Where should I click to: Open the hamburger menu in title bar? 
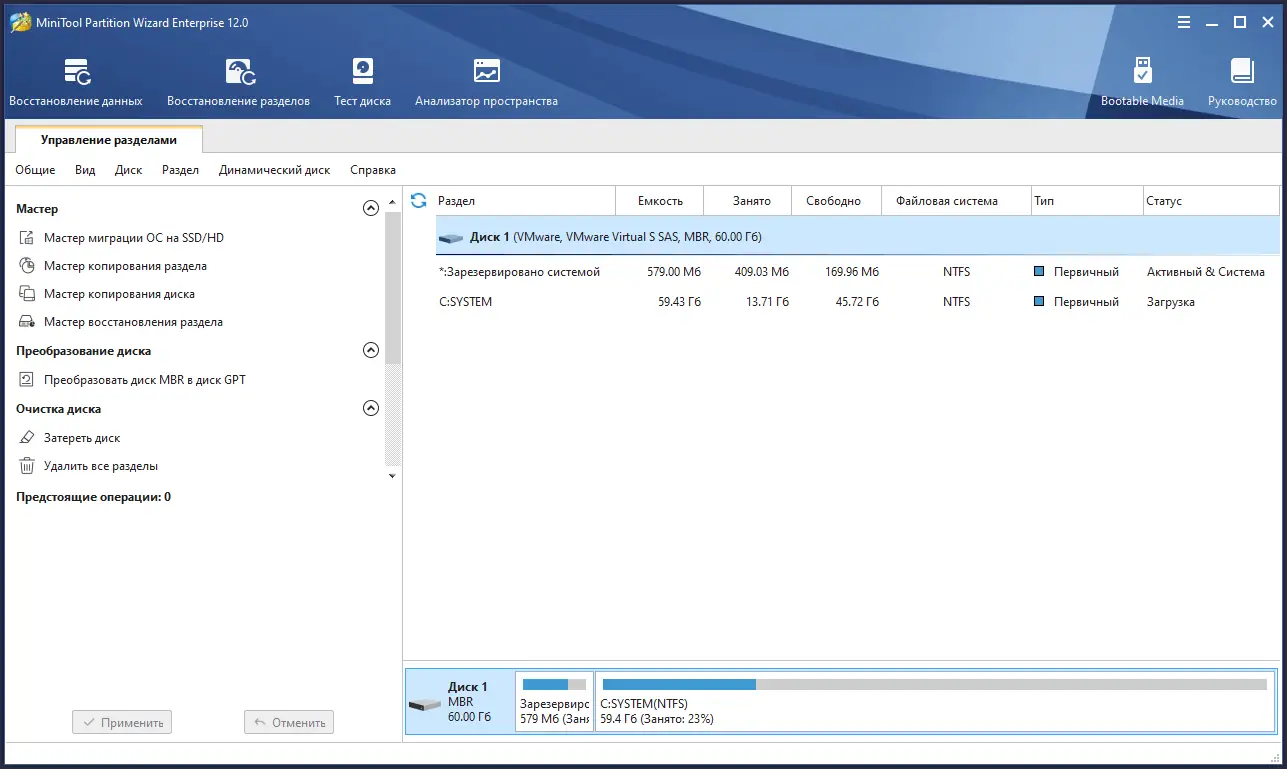1183,21
